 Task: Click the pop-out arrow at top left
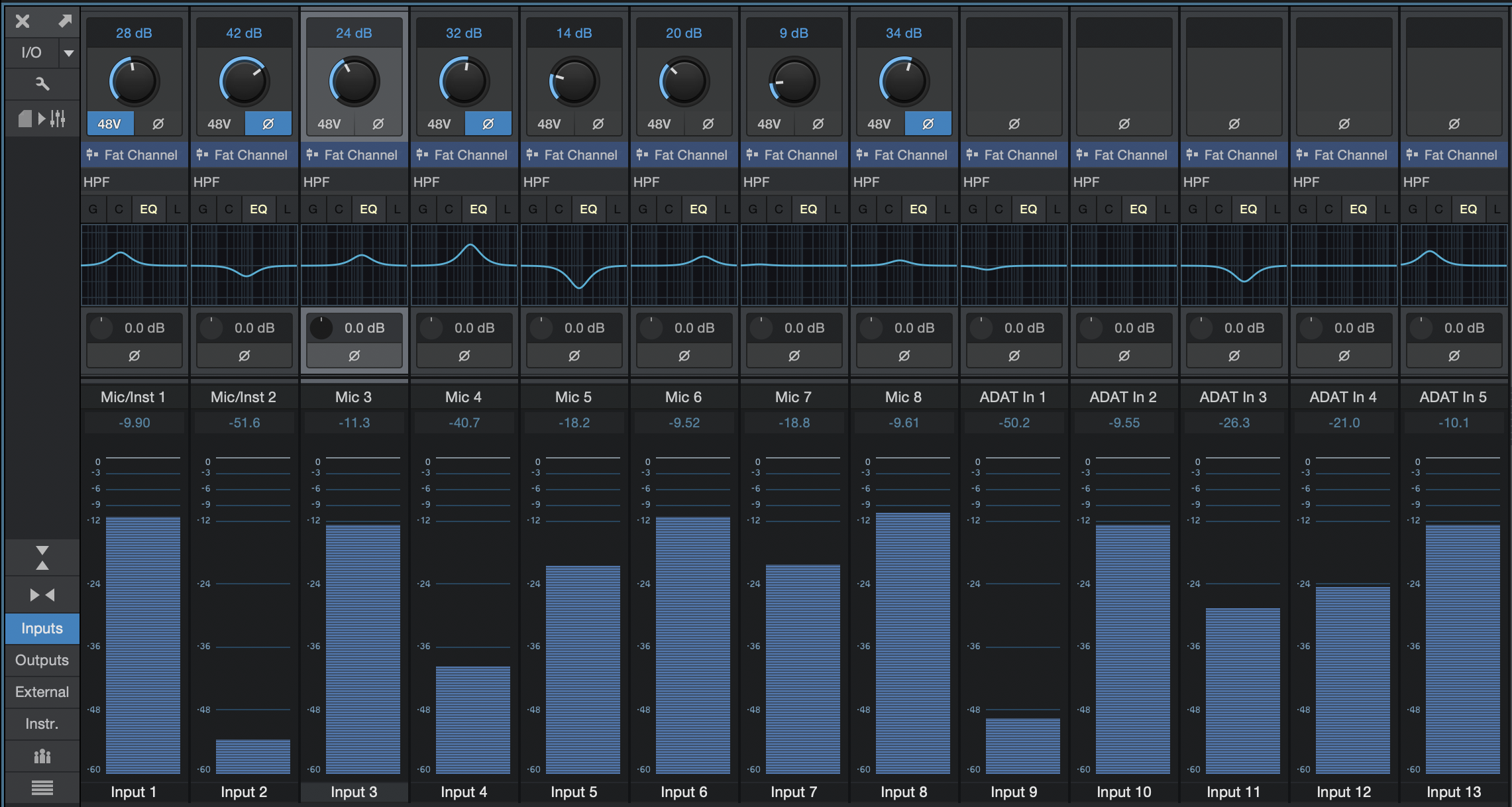[64, 21]
